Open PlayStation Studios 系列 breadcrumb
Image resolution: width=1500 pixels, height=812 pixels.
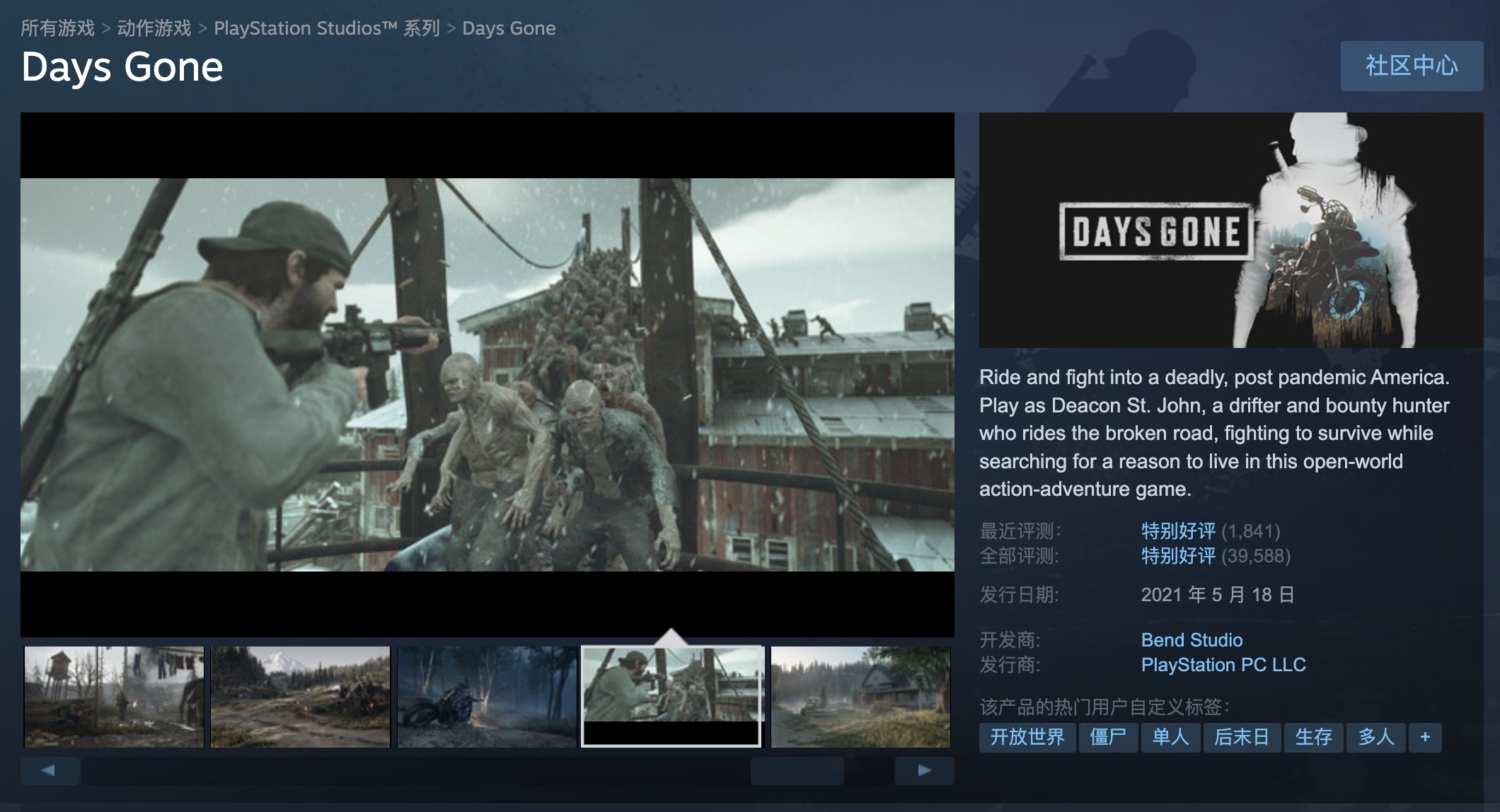tap(326, 28)
